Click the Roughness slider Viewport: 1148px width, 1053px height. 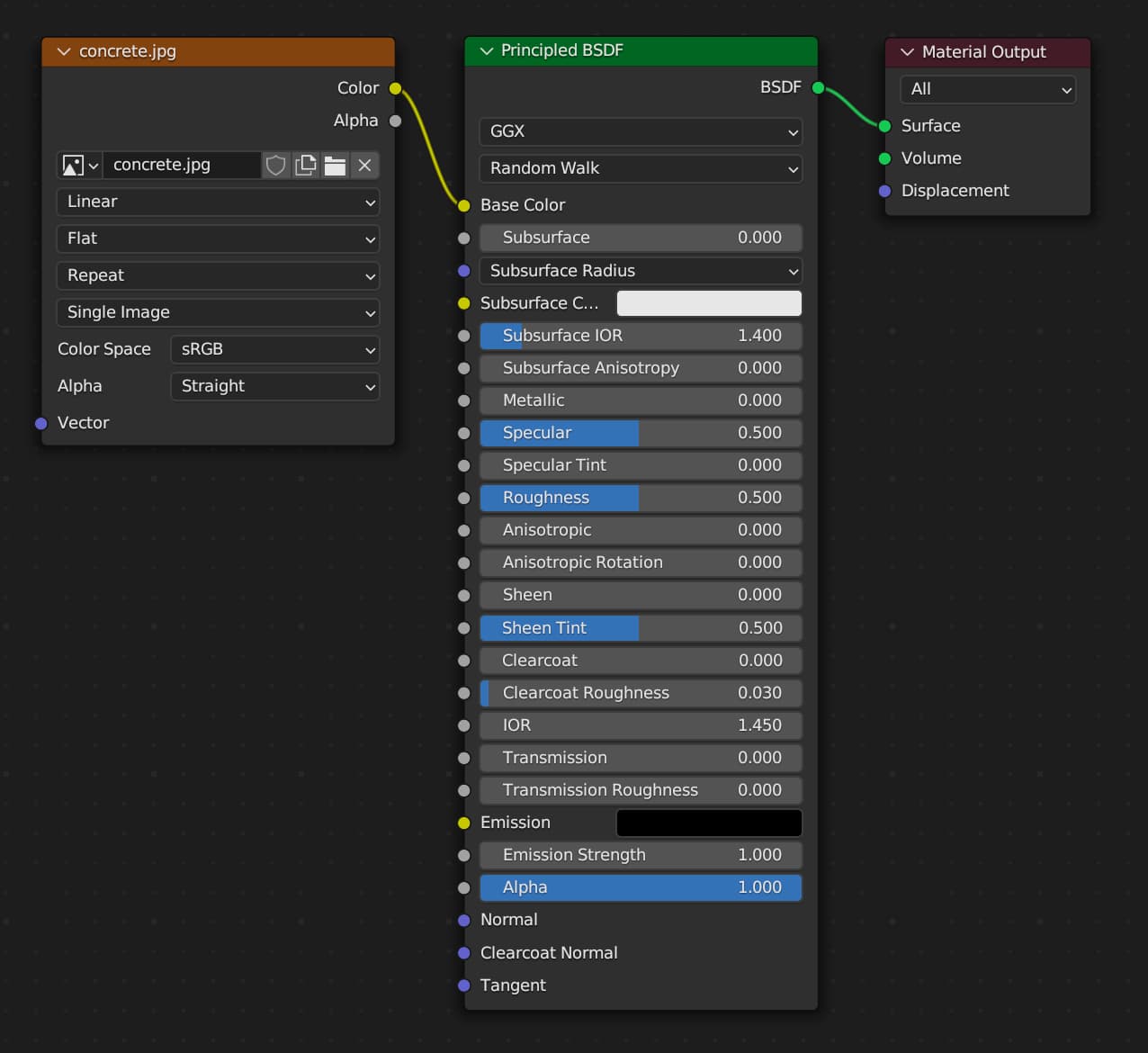click(x=641, y=498)
